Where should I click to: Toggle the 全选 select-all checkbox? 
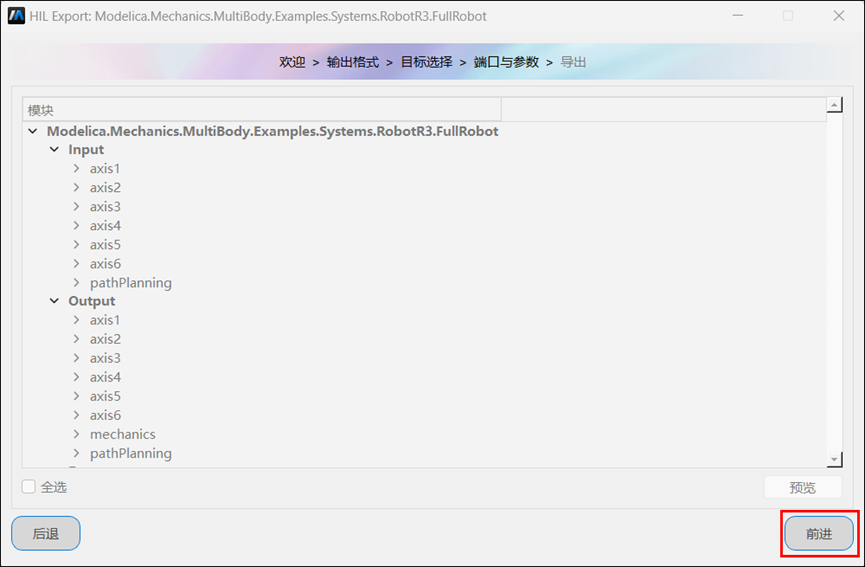[x=29, y=486]
